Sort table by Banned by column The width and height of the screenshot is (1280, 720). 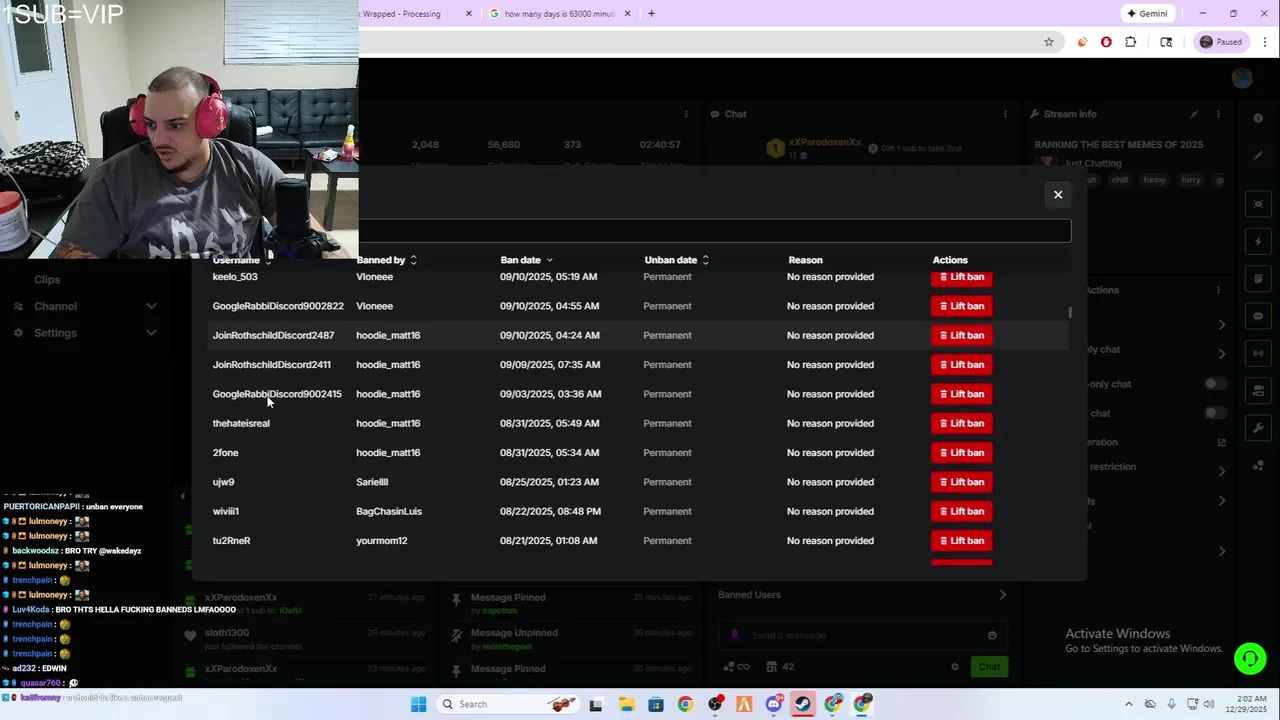(386, 260)
